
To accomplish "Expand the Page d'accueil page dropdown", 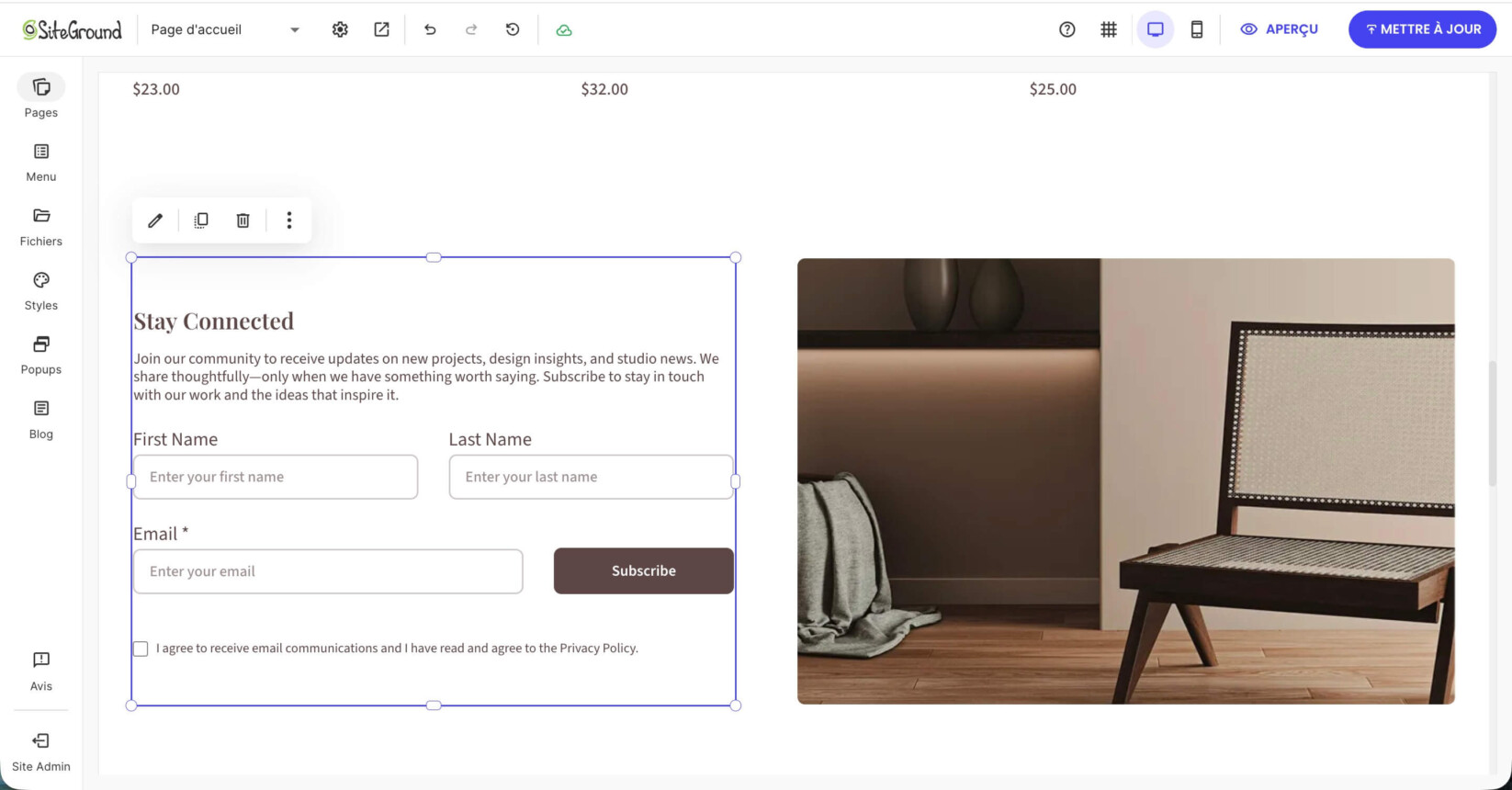I will tap(225, 29).
